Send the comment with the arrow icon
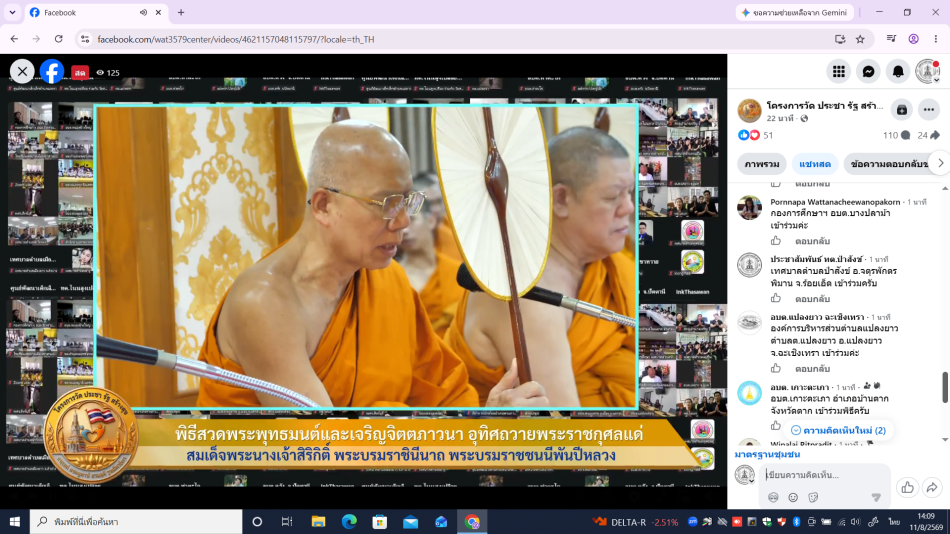This screenshot has width=950, height=534. click(876, 497)
